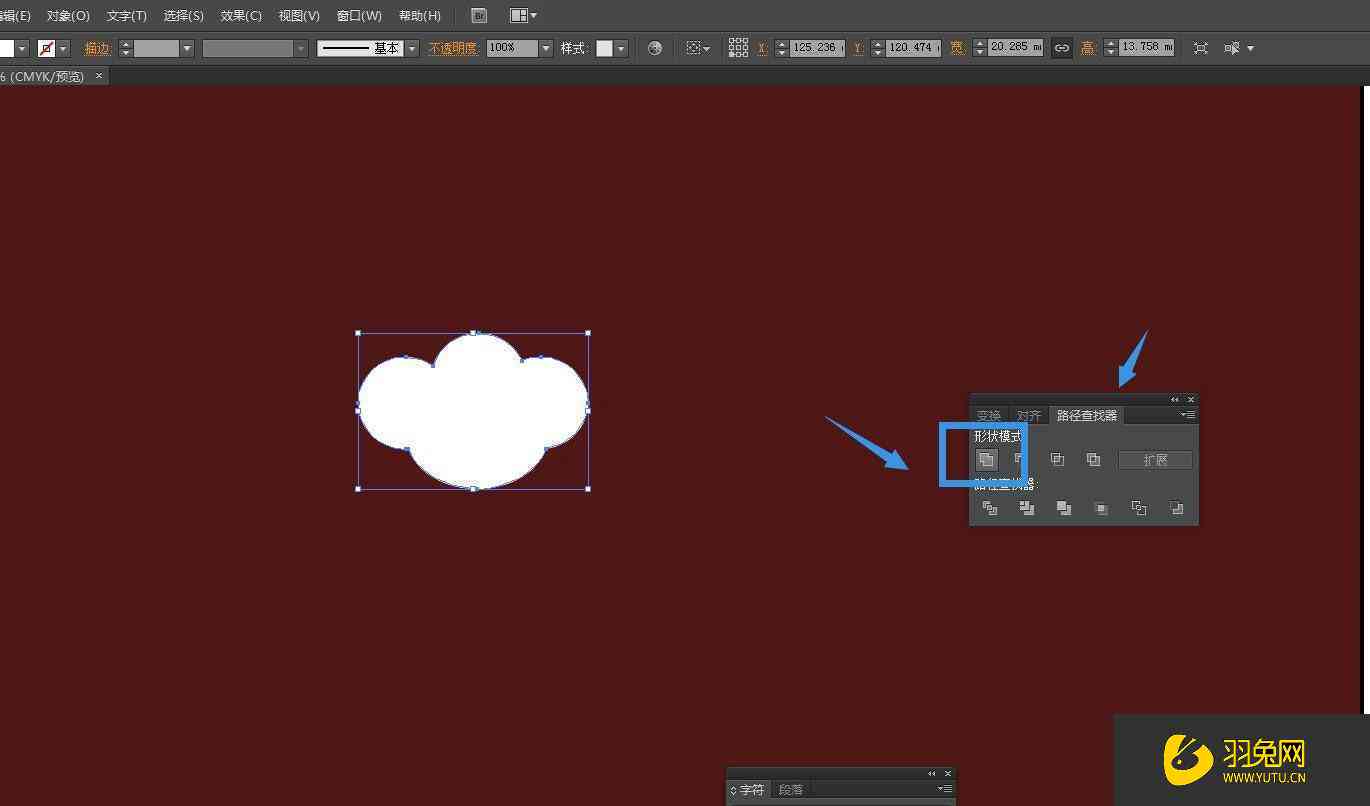Open the stroke color dropdown arrow
Viewport: 1370px width, 806px height.
(x=64, y=48)
